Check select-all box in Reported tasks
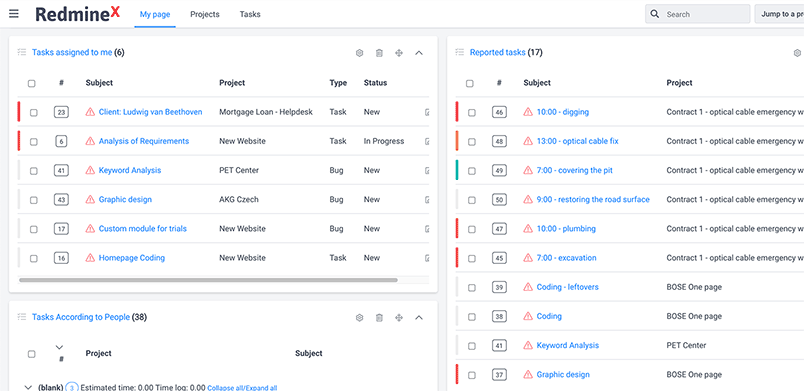 [470, 84]
